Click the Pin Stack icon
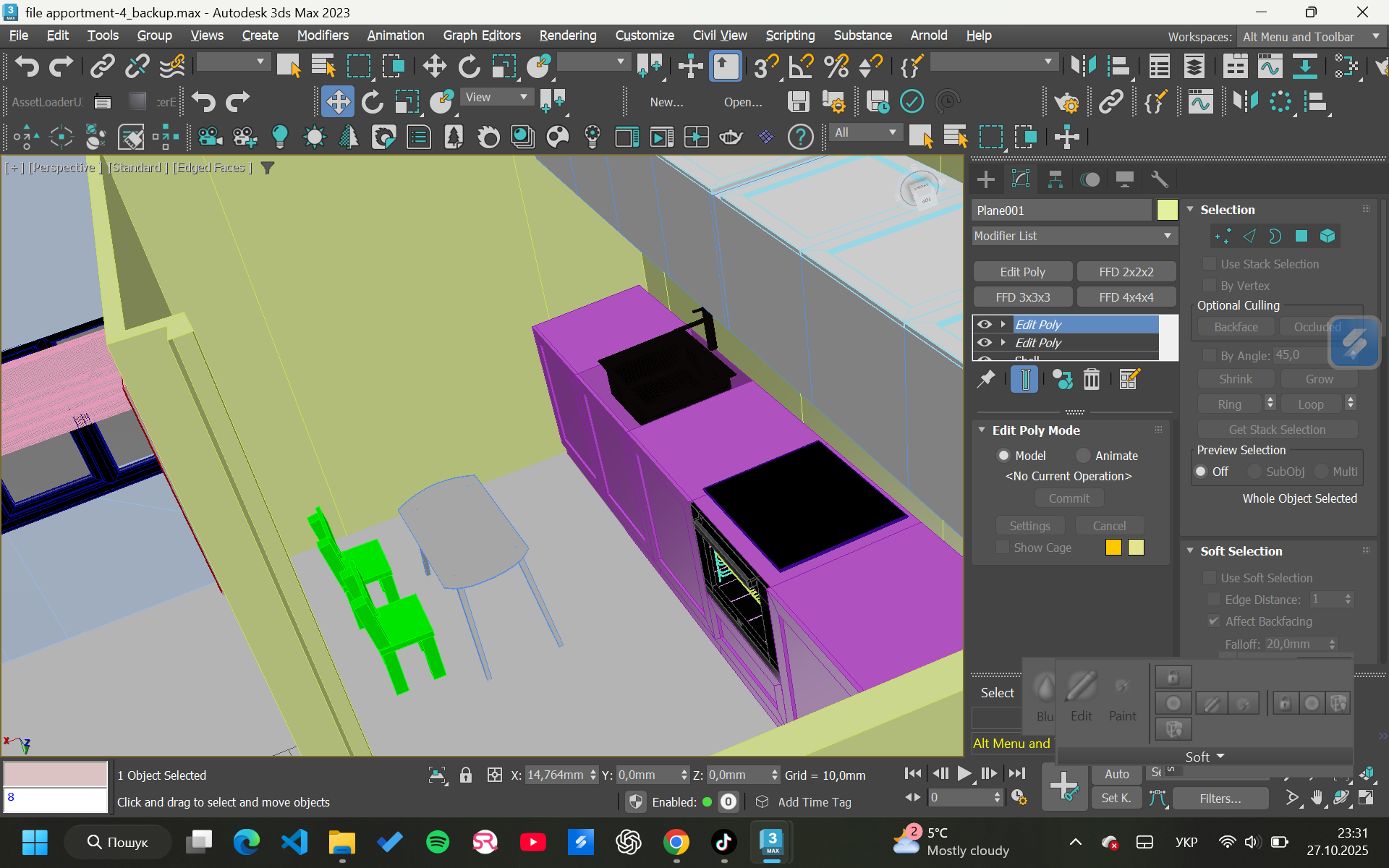The width and height of the screenshot is (1389, 868). click(986, 379)
